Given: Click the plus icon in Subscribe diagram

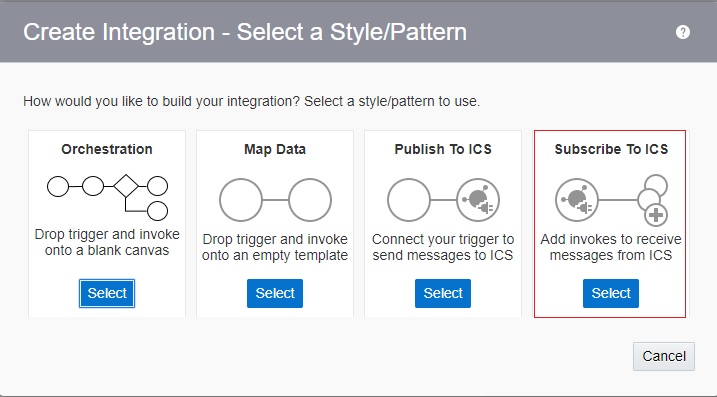Looking at the screenshot, I should [x=656, y=215].
